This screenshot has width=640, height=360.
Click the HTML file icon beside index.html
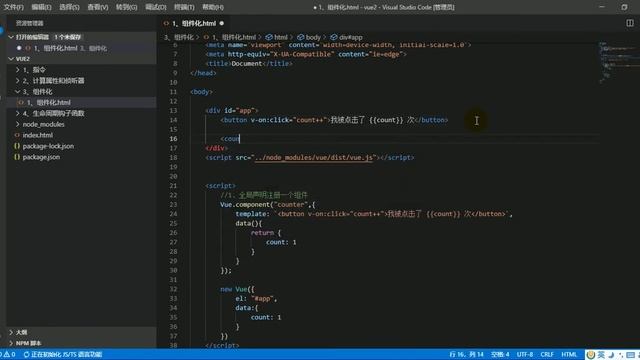coord(17,135)
